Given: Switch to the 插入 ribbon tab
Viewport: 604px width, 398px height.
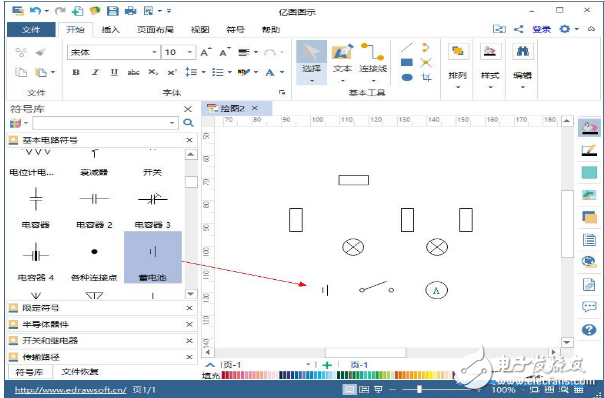Looking at the screenshot, I should 110,30.
